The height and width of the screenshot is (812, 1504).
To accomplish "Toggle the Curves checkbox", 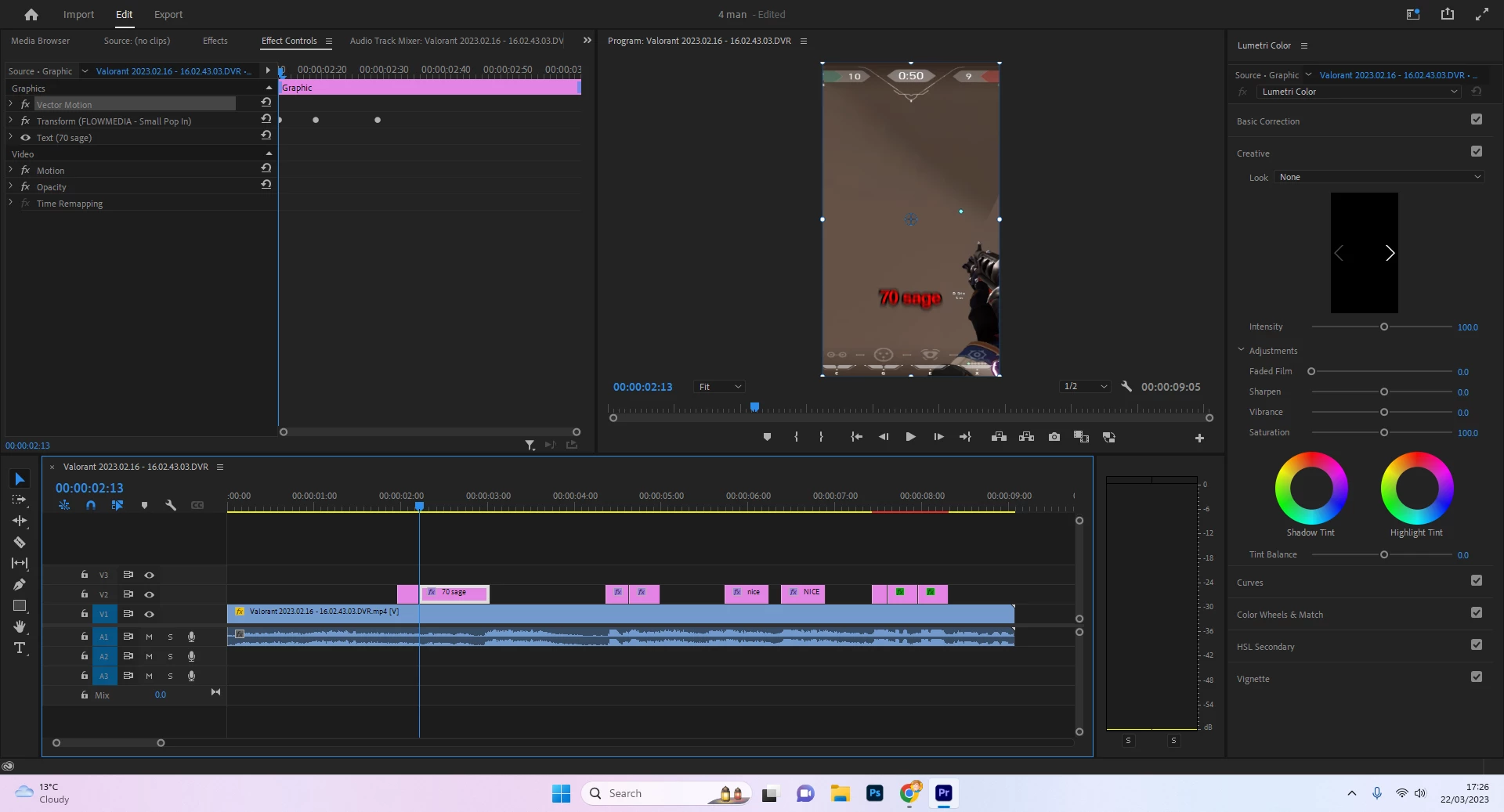I will click(x=1477, y=581).
